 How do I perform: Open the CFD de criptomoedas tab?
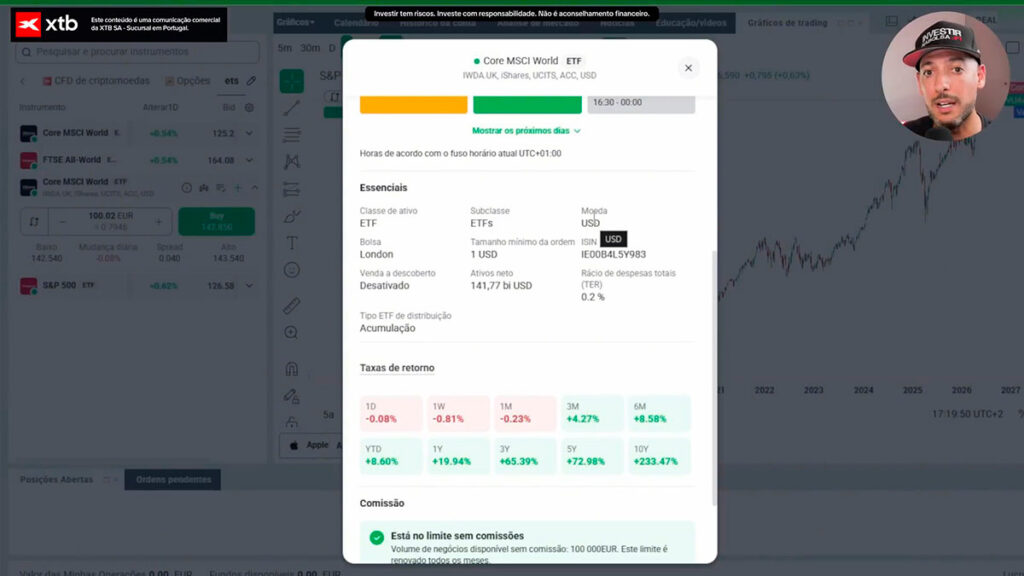click(x=96, y=81)
